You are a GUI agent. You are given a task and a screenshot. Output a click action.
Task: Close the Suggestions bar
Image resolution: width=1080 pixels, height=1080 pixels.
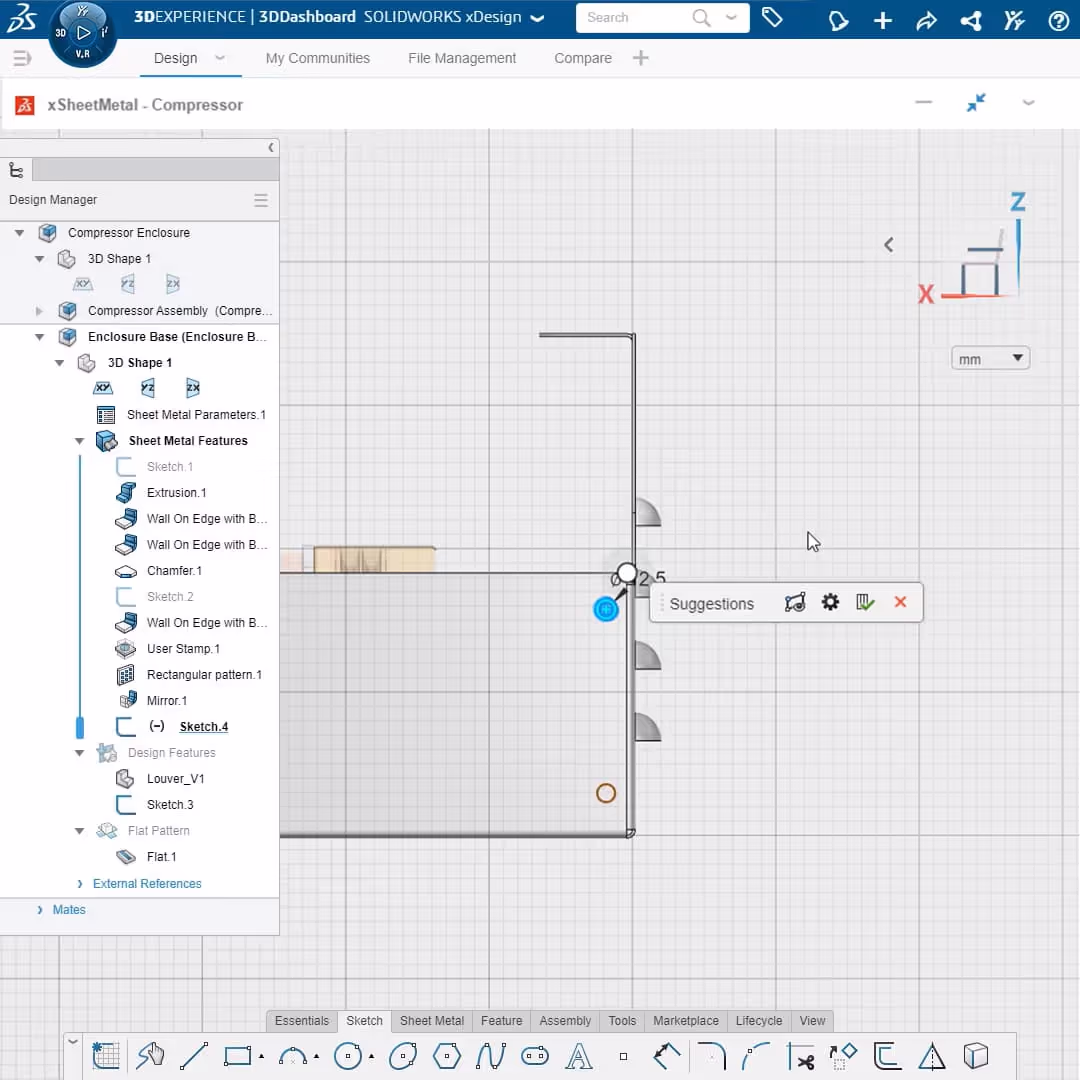900,602
